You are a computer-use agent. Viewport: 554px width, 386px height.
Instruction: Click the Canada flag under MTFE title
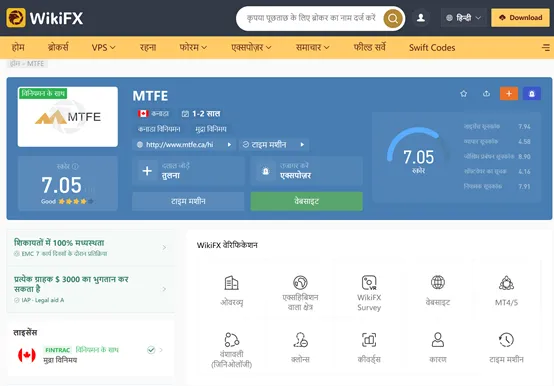tap(143, 113)
